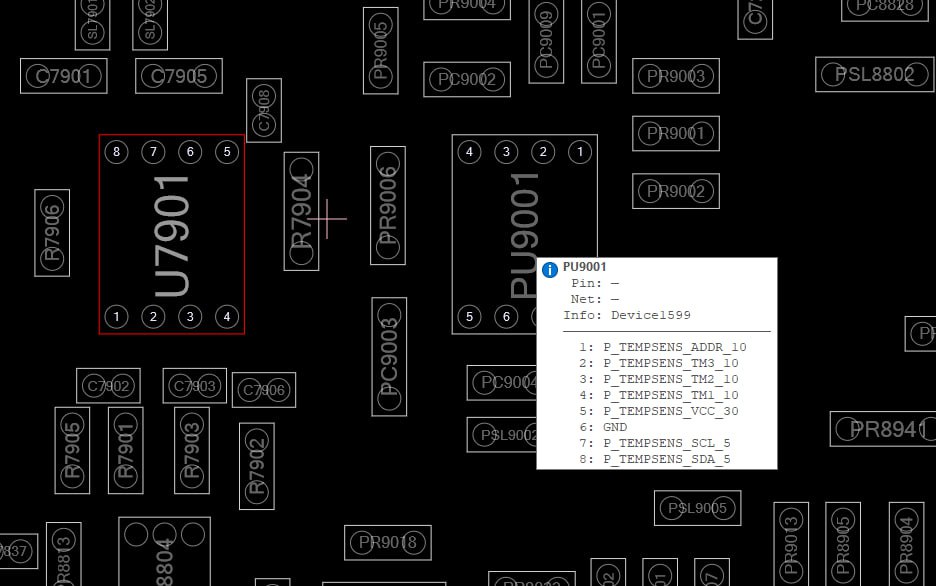Select pin 5 of U7901
Image resolution: width=936 pixels, height=586 pixels.
click(227, 152)
